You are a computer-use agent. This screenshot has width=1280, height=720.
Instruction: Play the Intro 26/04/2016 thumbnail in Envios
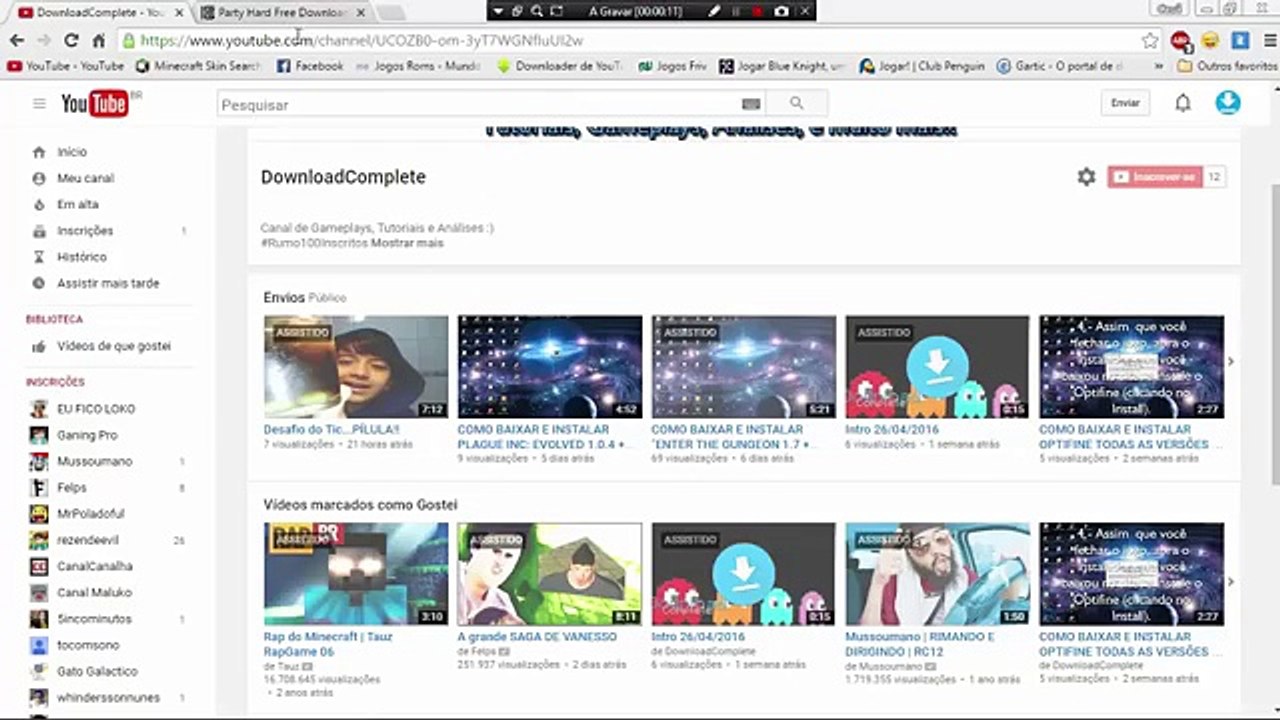(x=937, y=367)
